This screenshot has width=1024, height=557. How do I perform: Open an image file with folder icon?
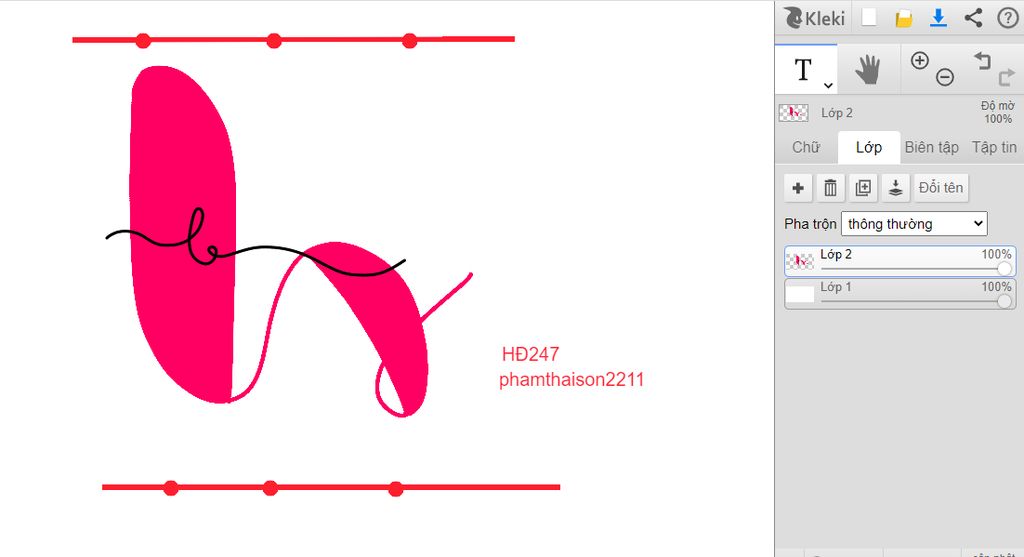(x=904, y=18)
